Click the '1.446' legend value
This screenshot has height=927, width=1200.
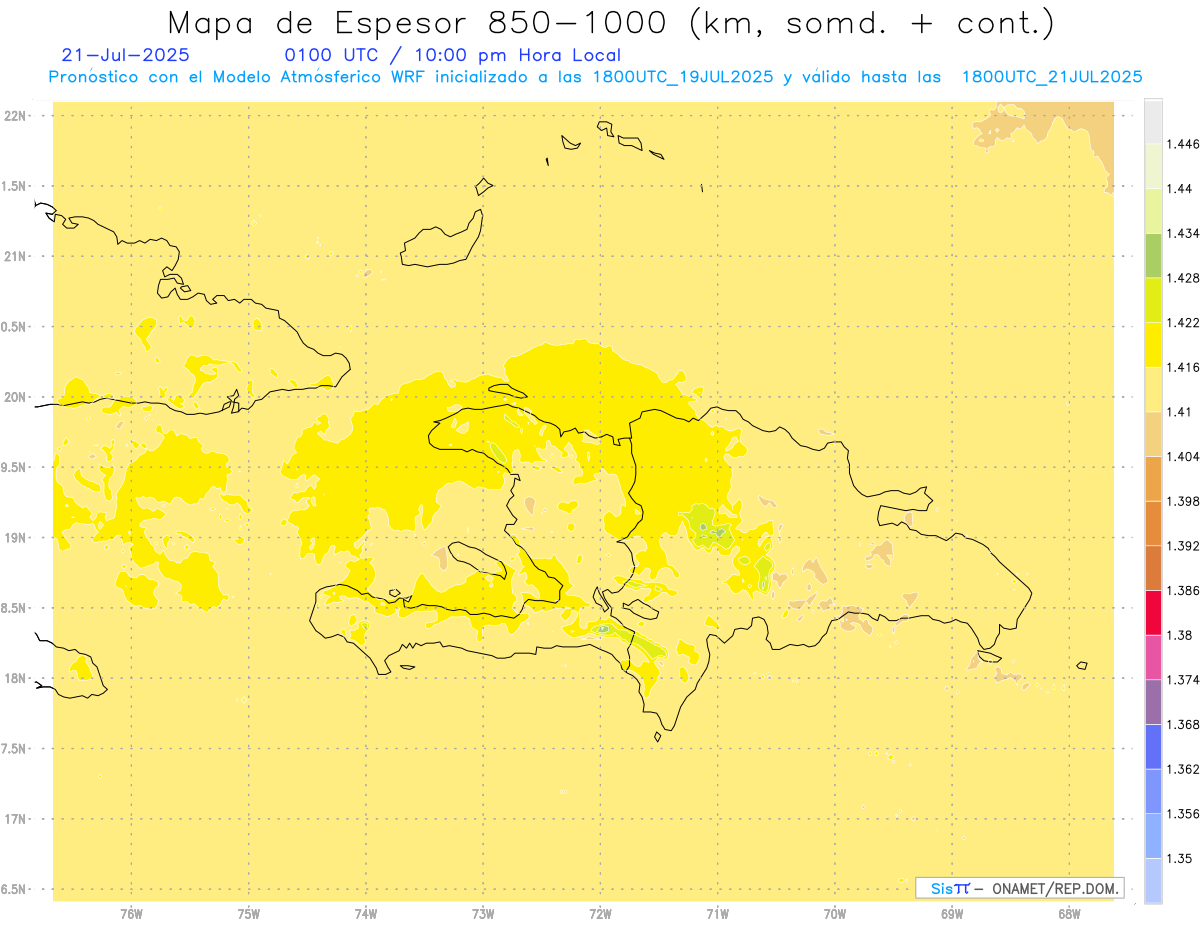point(1183,144)
